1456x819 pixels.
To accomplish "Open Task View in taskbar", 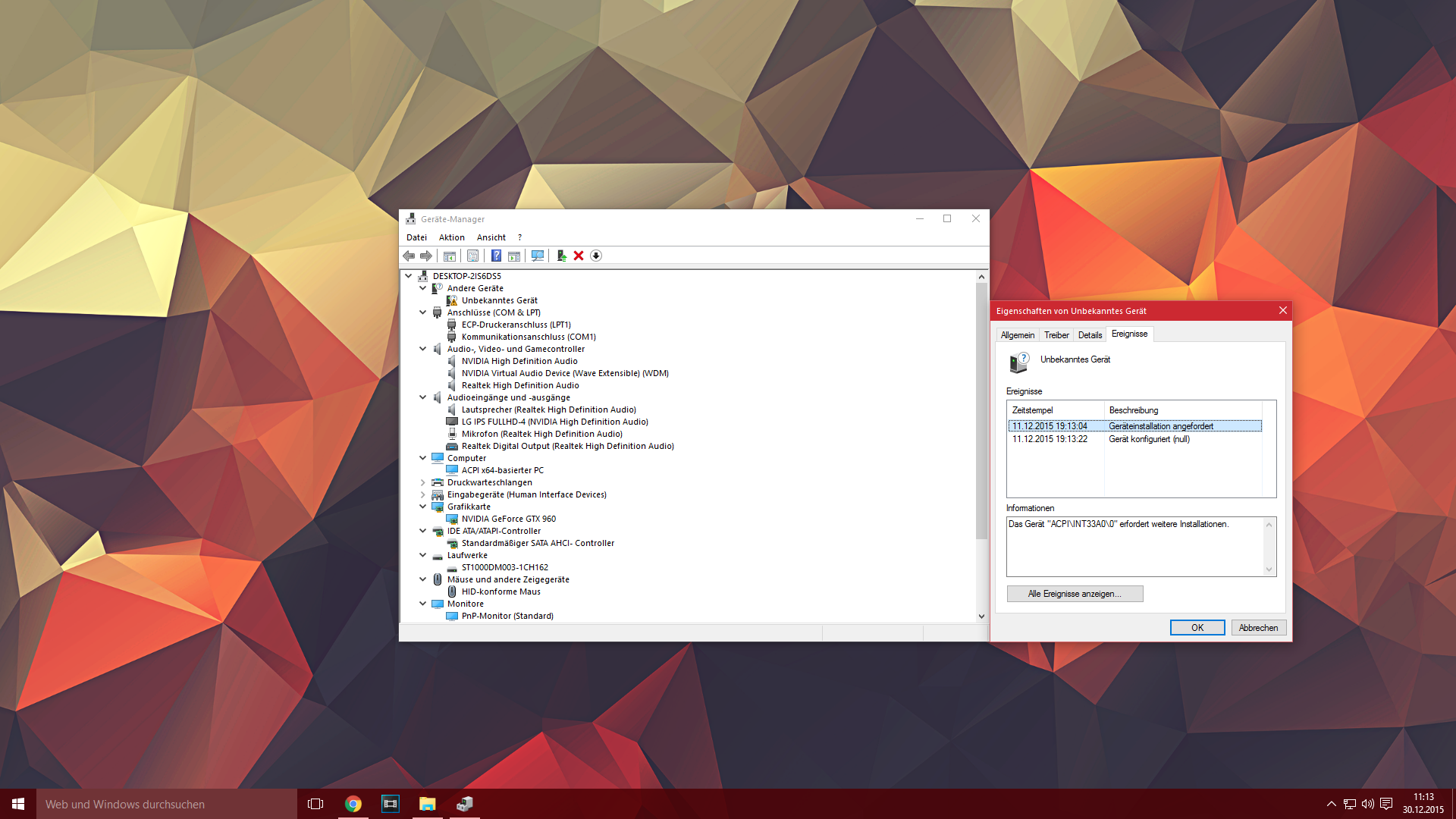I will pos(315,804).
